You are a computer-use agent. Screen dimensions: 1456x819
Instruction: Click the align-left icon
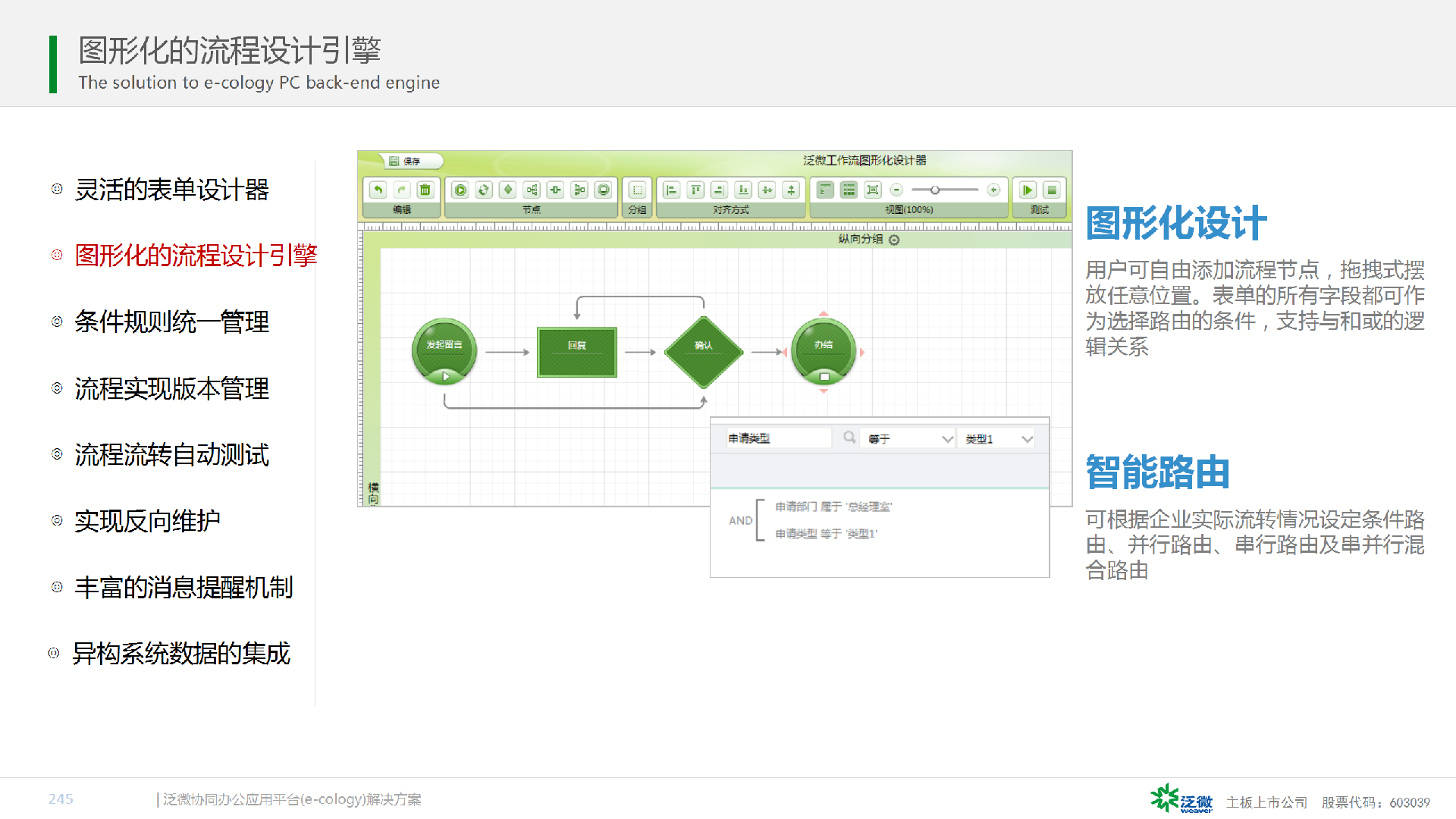672,190
